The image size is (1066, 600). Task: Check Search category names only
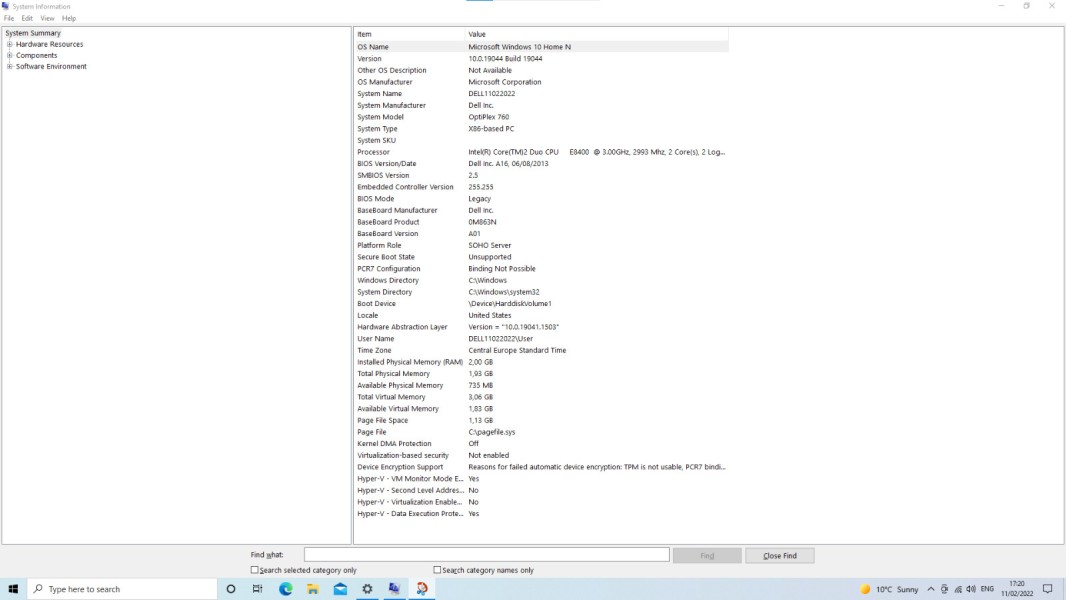(x=437, y=568)
